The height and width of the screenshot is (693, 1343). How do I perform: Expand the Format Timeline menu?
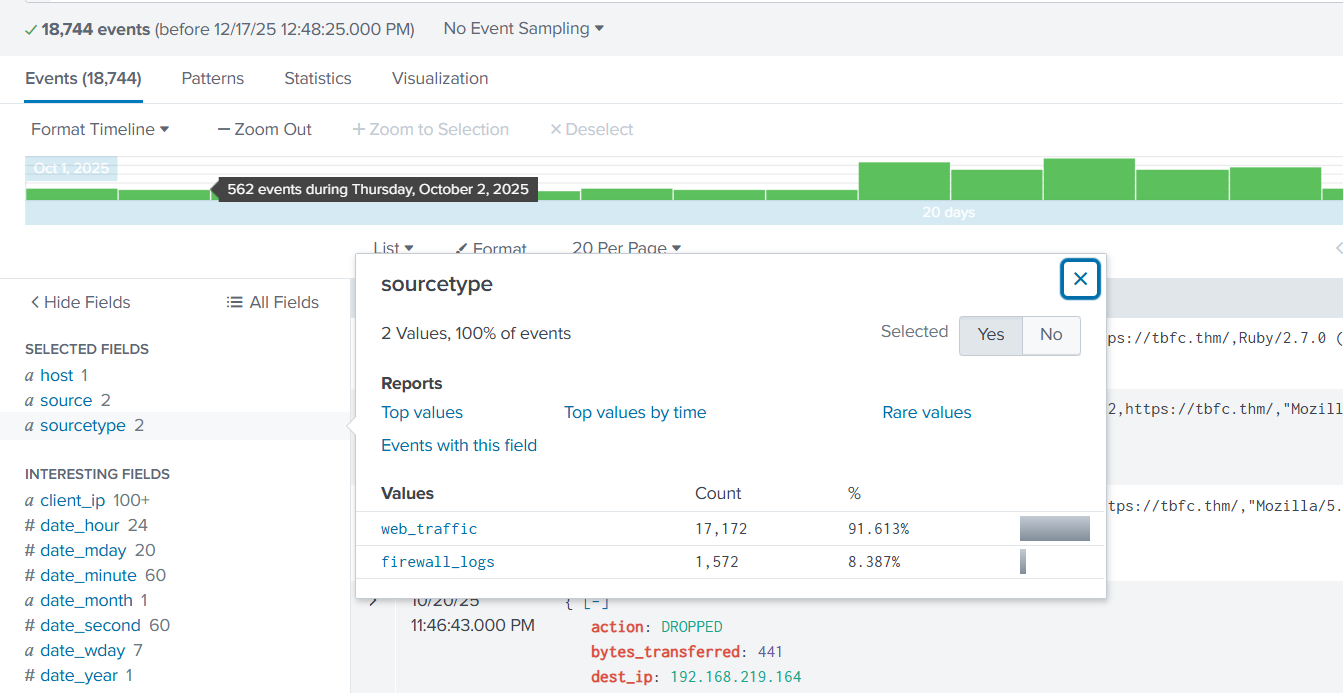[x=100, y=129]
